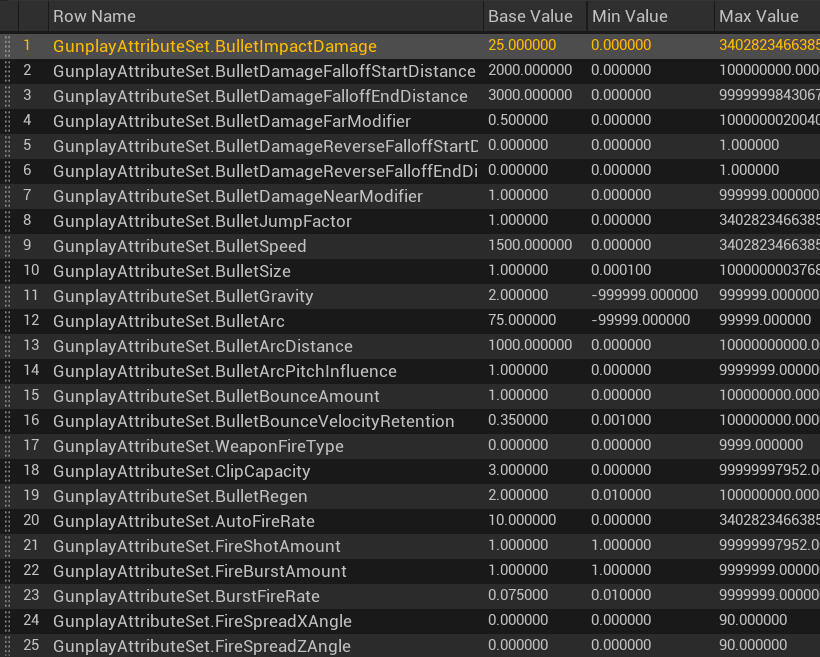Select the GunplayAttributeSet.BulletSize row name
Screen dimensions: 820x657
pyautogui.click(x=172, y=271)
